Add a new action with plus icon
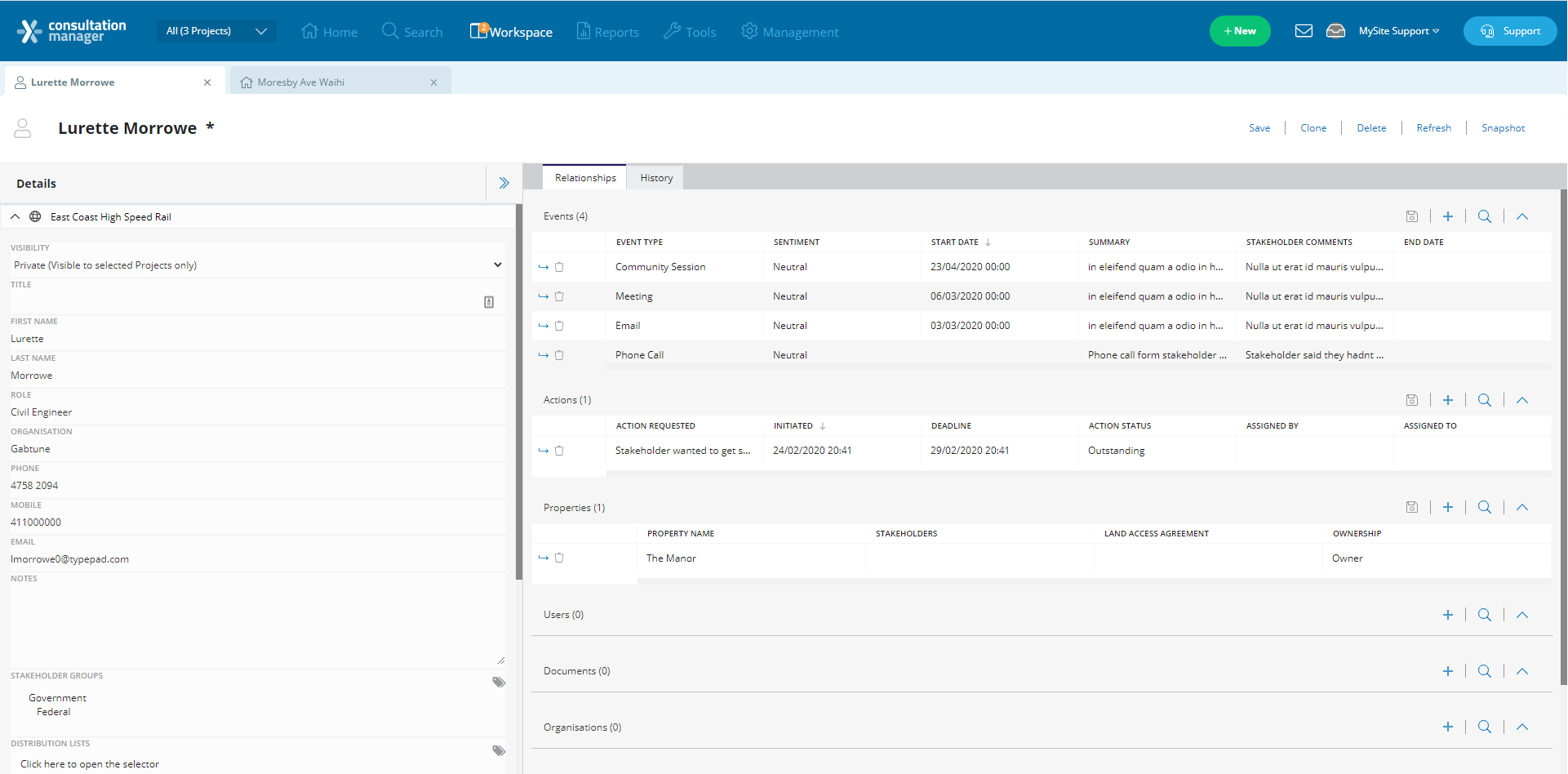This screenshot has width=1568, height=774. (1448, 400)
